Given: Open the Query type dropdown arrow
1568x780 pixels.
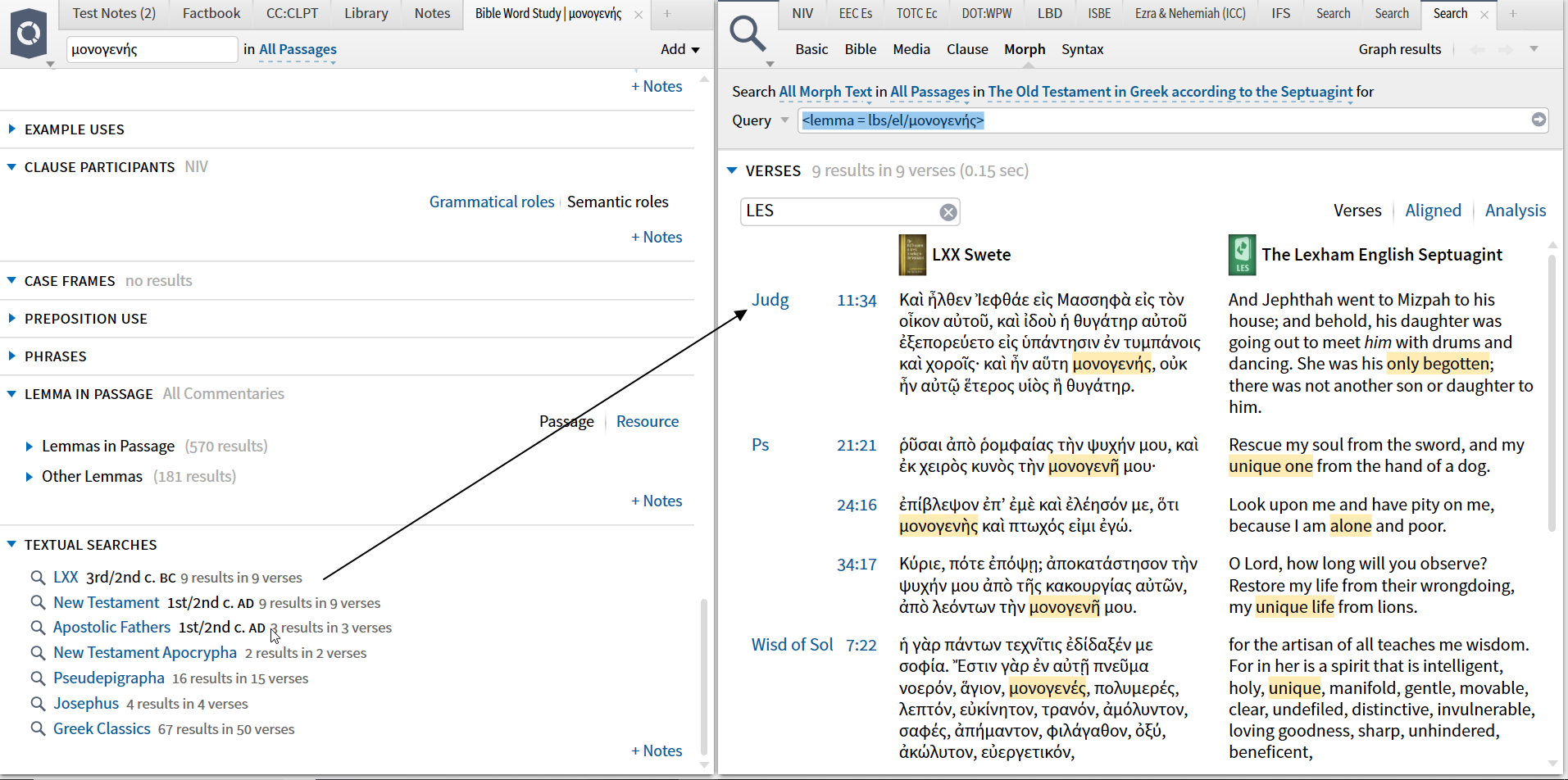Looking at the screenshot, I should [x=784, y=120].
